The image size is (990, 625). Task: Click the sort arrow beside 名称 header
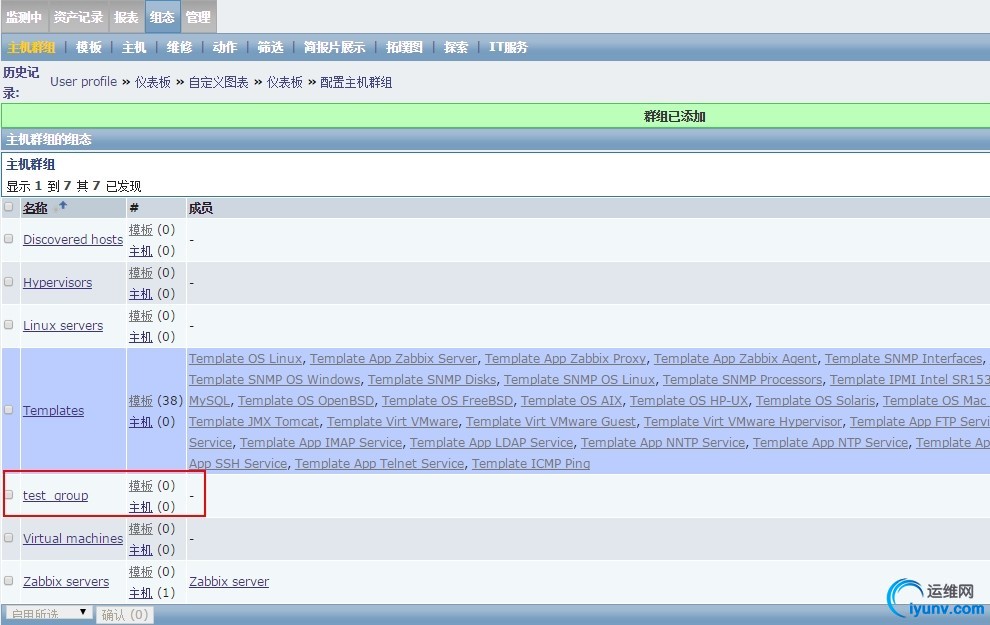pos(63,205)
